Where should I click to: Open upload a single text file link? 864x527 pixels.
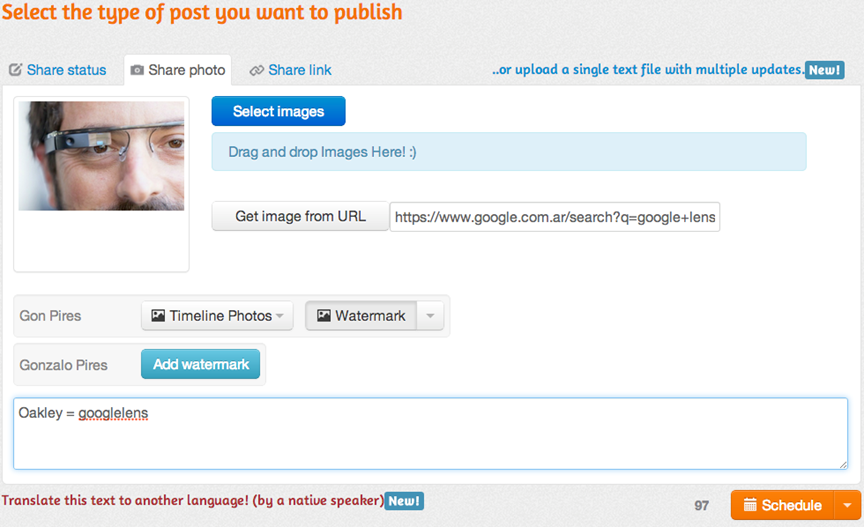click(x=648, y=69)
